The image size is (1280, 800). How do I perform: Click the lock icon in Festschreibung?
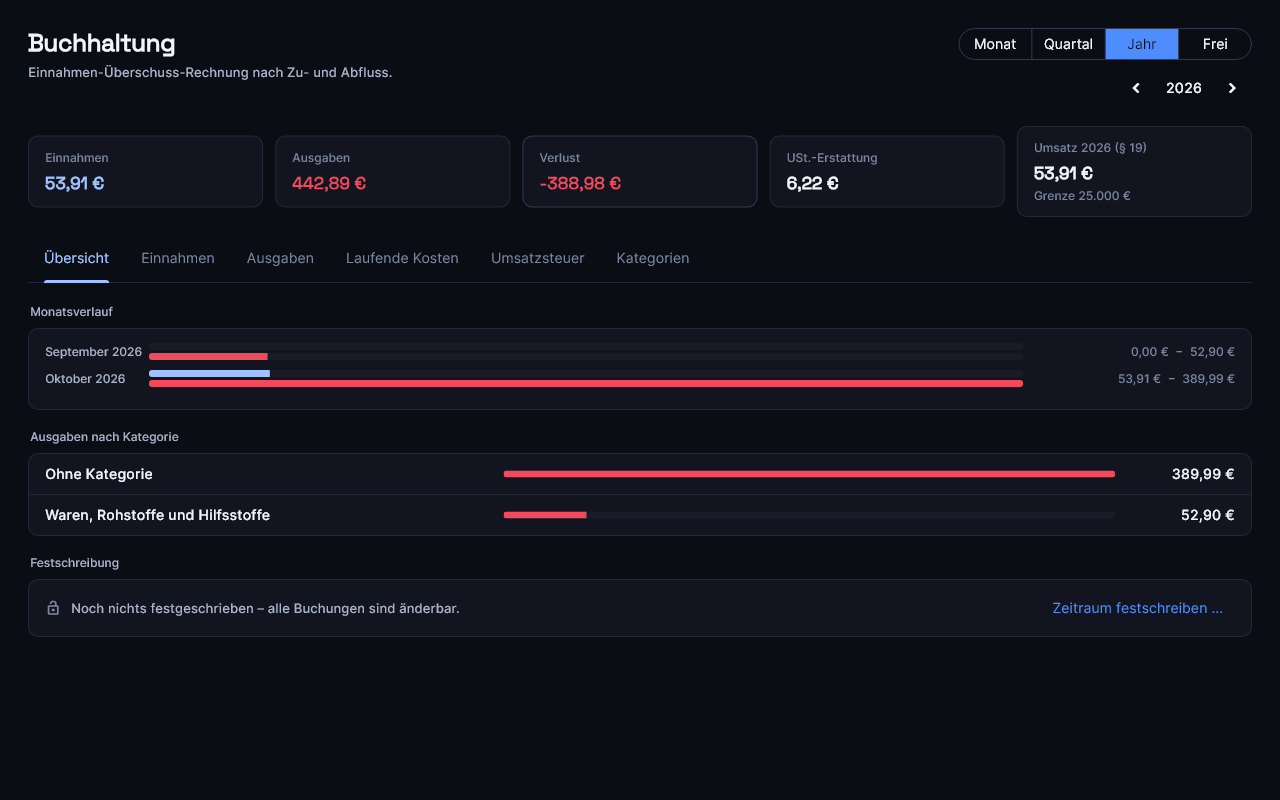pyautogui.click(x=53, y=608)
